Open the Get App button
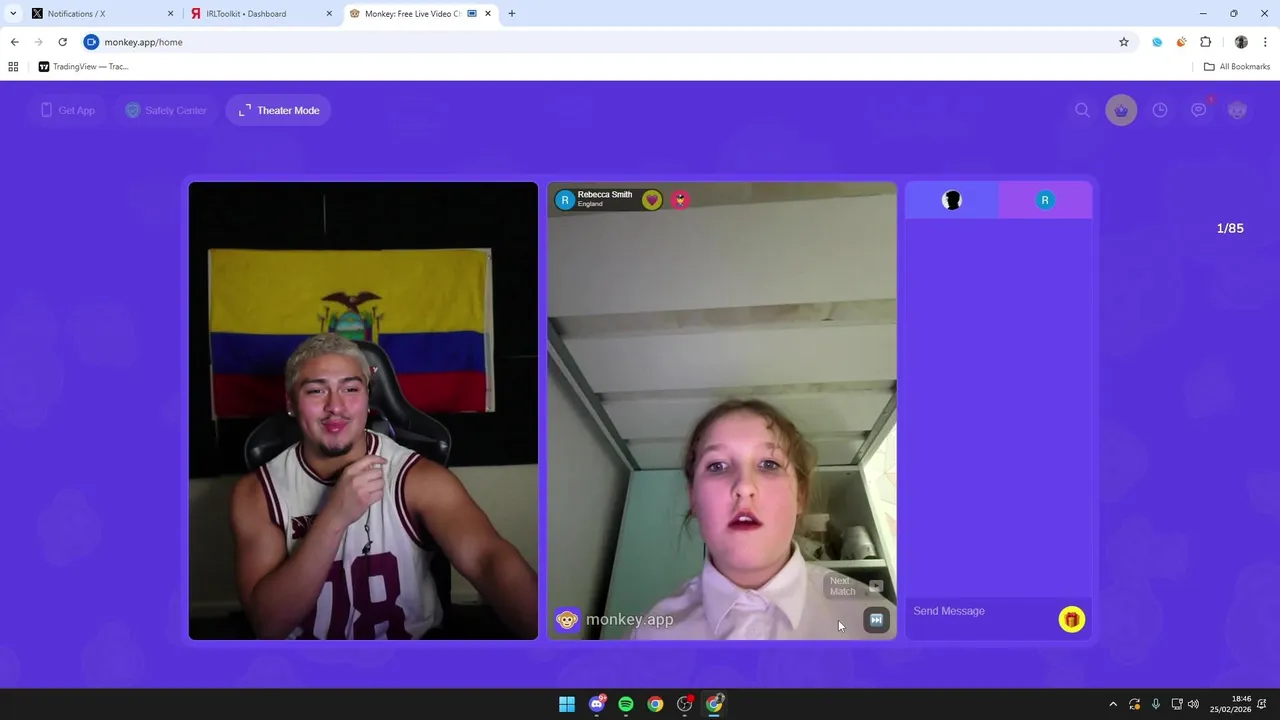The image size is (1280, 720). coord(68,110)
